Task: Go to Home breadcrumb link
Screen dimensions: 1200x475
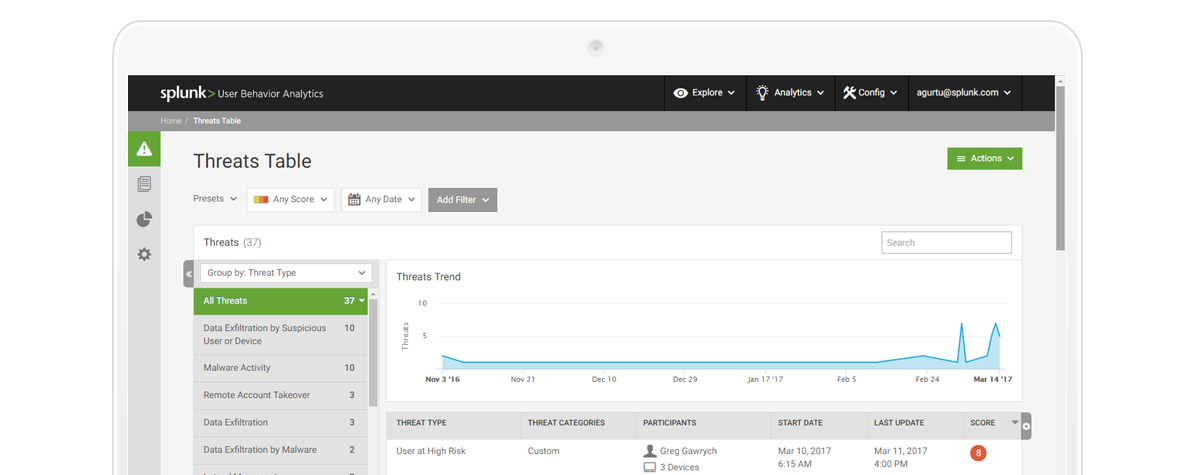Action: pos(171,121)
